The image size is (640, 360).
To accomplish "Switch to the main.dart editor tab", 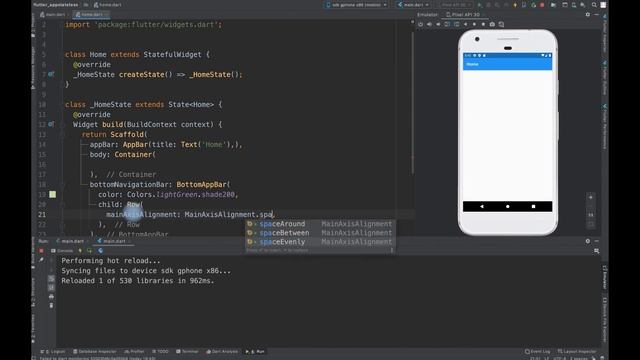I will pyautogui.click(x=53, y=14).
